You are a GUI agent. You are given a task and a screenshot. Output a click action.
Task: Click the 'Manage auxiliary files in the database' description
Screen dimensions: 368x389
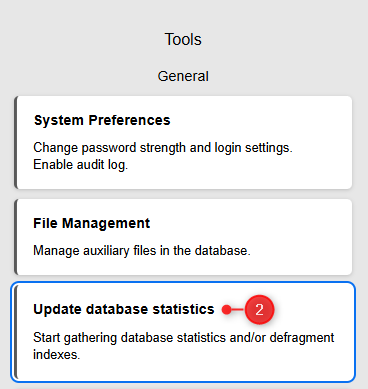pyautogui.click(x=142, y=251)
